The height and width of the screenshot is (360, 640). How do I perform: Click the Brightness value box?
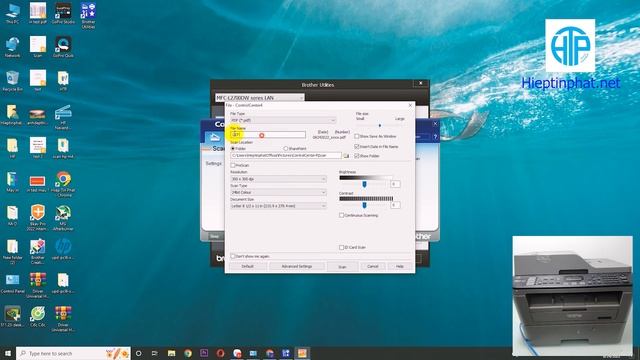(394, 184)
